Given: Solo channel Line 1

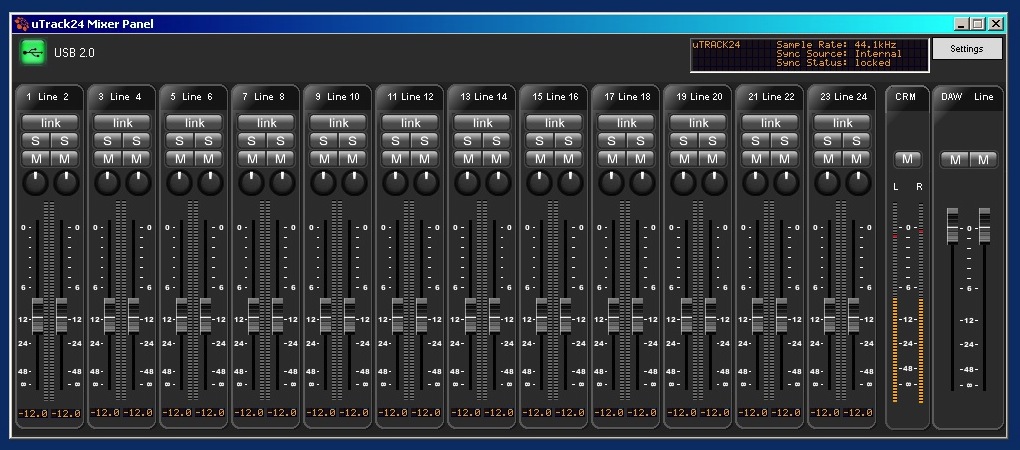Looking at the screenshot, I should [x=36, y=141].
